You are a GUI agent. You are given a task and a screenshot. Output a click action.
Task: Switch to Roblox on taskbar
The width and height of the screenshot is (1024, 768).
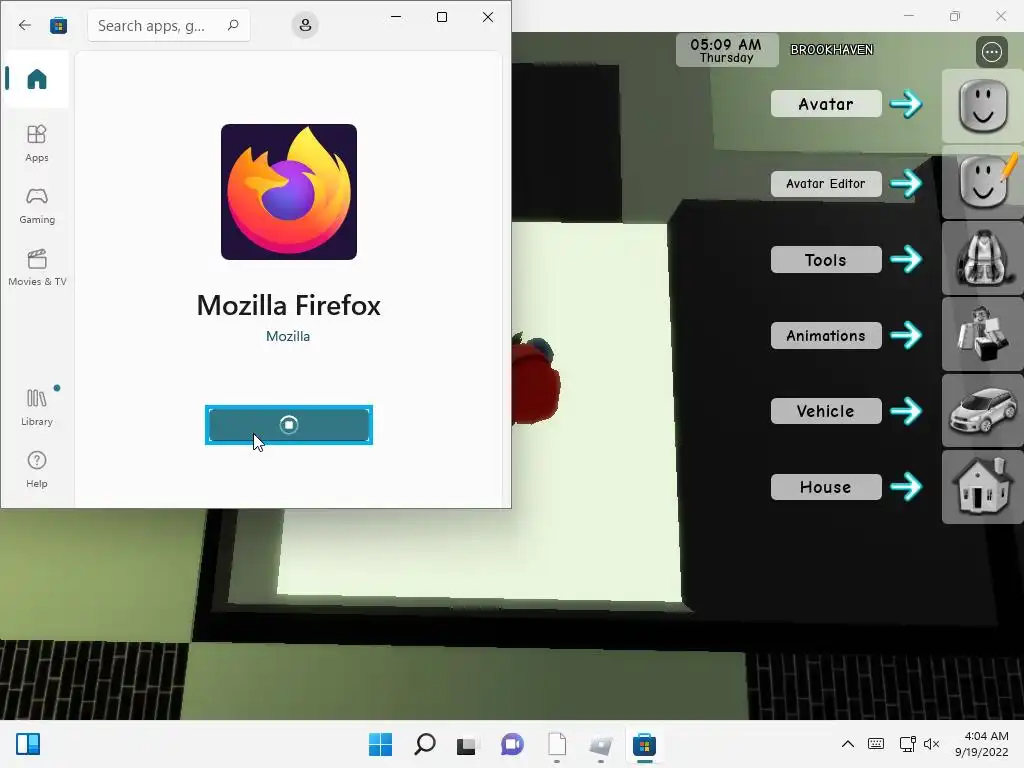pyautogui.click(x=600, y=744)
